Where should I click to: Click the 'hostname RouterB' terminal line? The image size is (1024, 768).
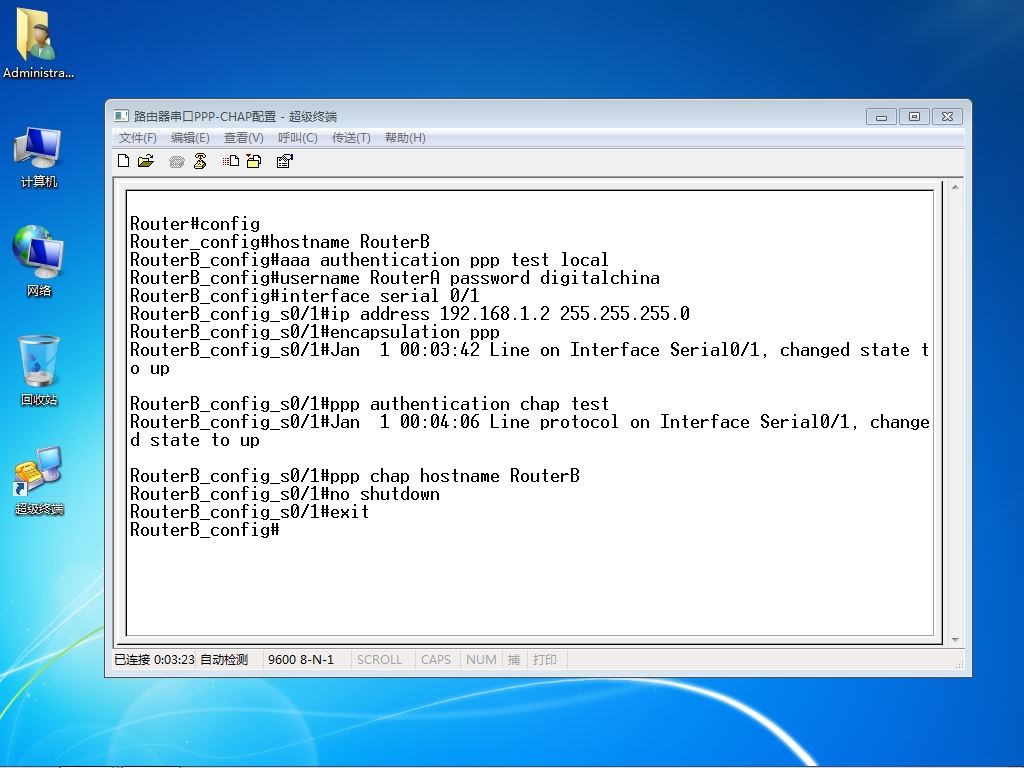[x=280, y=242]
